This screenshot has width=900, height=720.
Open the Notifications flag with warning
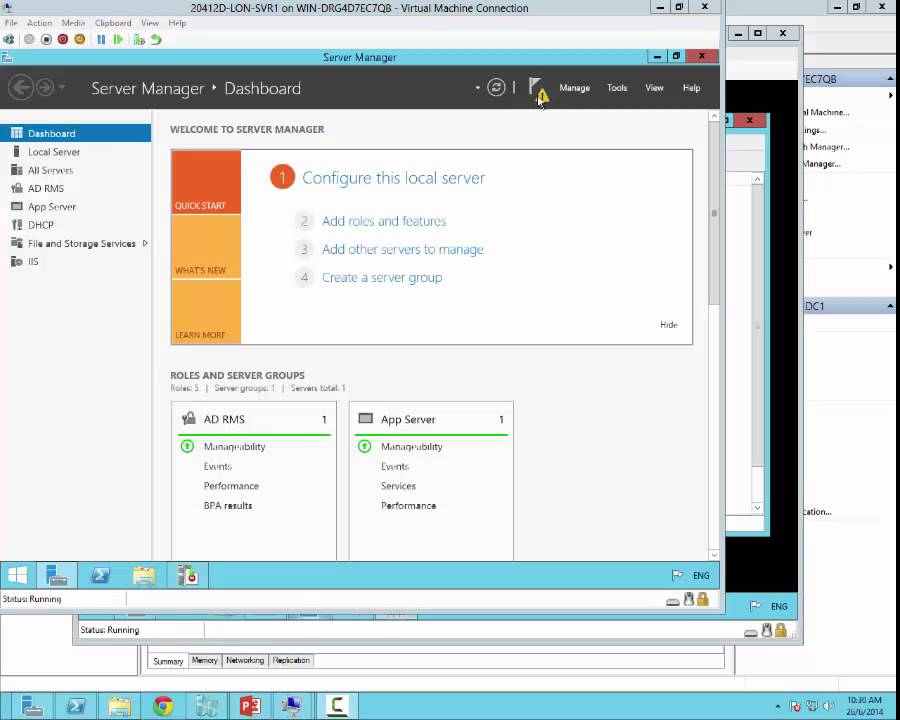pyautogui.click(x=538, y=90)
